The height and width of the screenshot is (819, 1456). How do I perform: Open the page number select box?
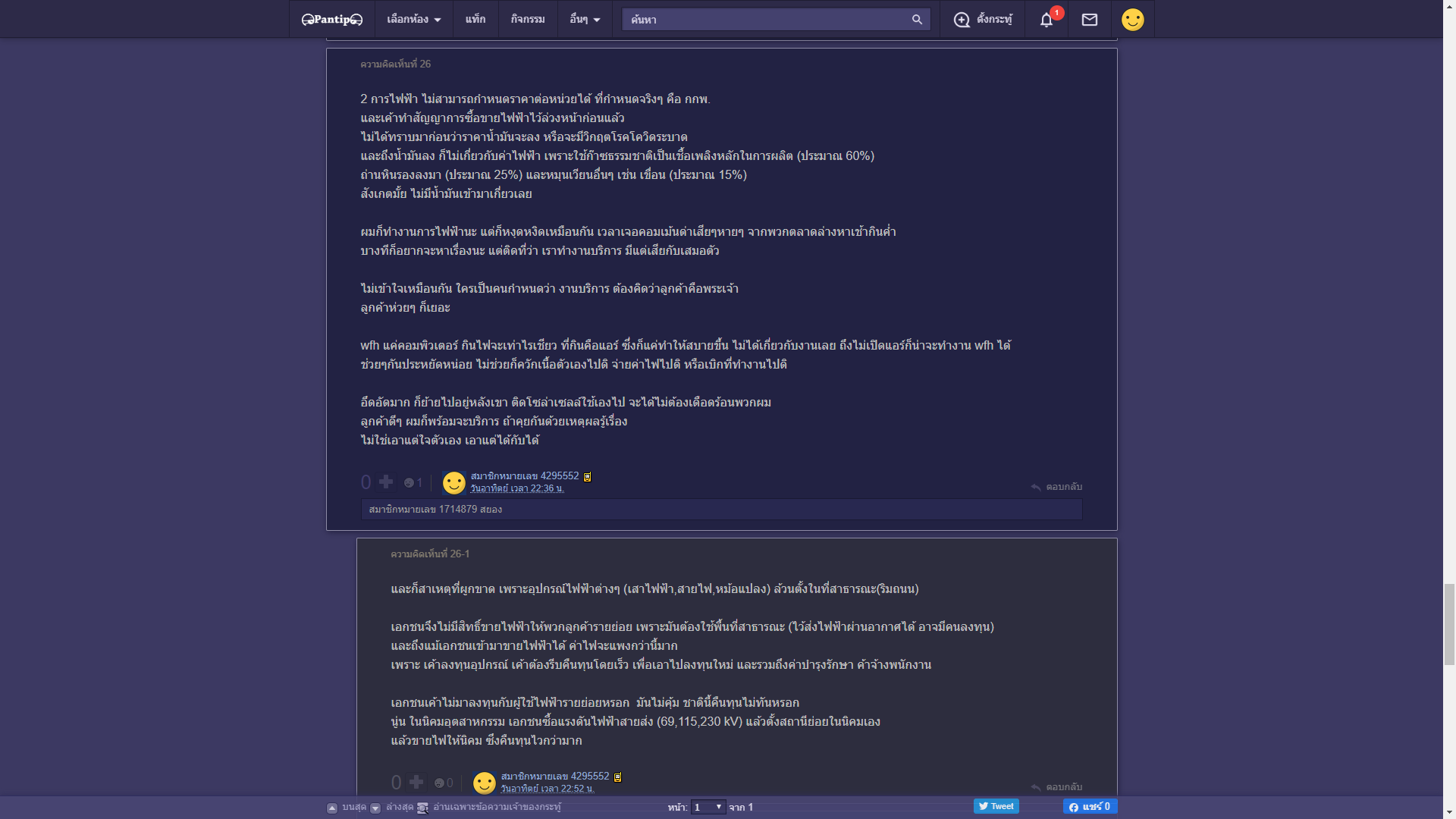pos(708,807)
